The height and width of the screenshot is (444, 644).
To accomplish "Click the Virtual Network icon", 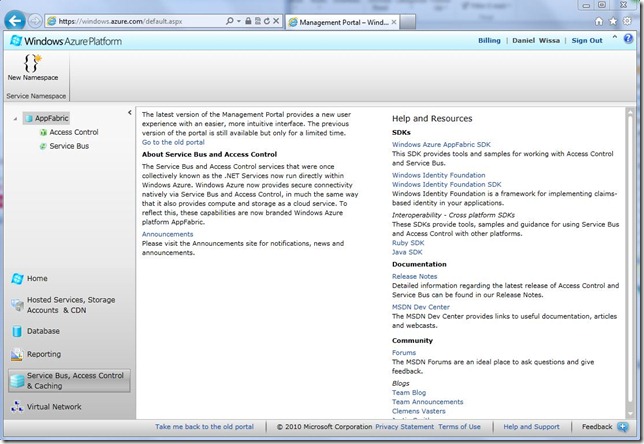I will [x=17, y=407].
